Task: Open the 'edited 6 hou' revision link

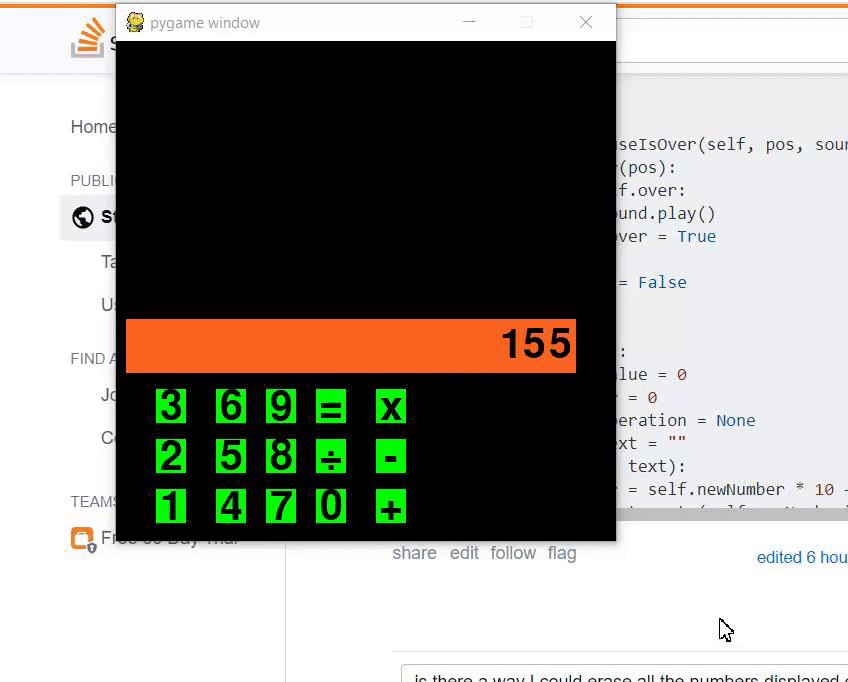Action: pyautogui.click(x=802, y=558)
